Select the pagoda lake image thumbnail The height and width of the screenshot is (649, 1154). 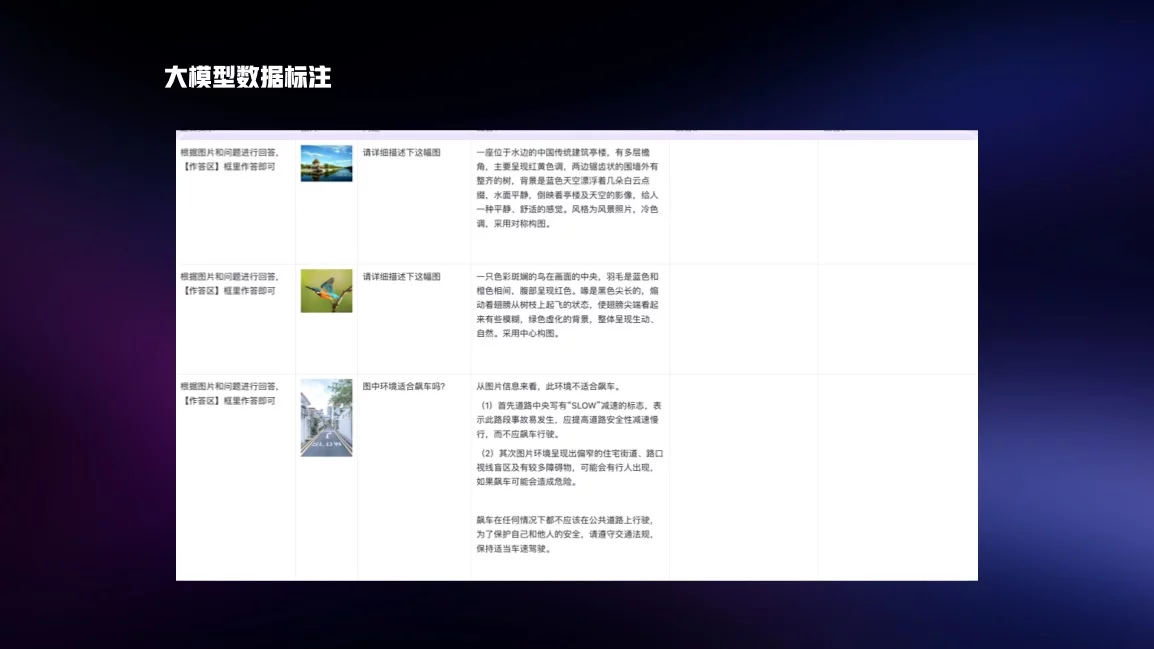click(x=326, y=163)
